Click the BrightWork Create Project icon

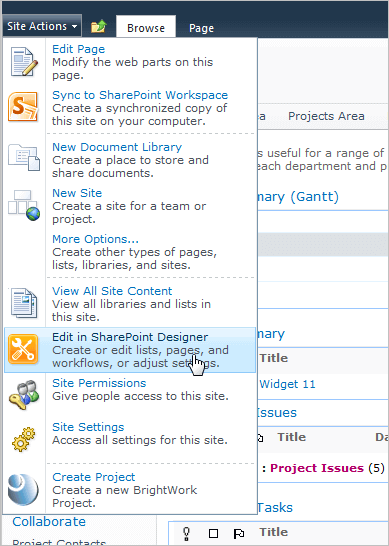23,490
